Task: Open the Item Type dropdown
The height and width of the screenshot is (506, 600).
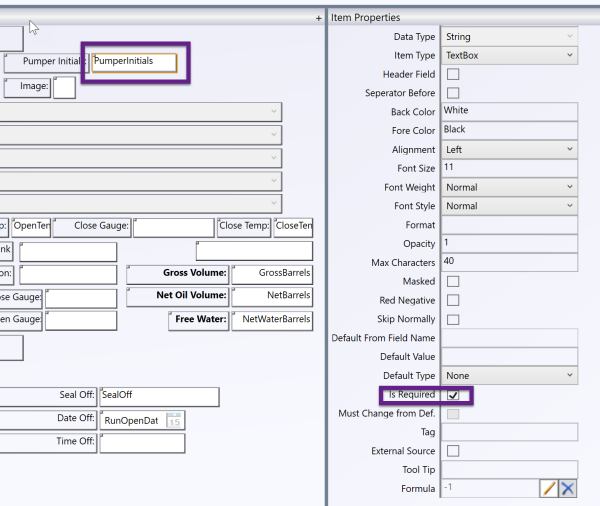Action: click(509, 55)
